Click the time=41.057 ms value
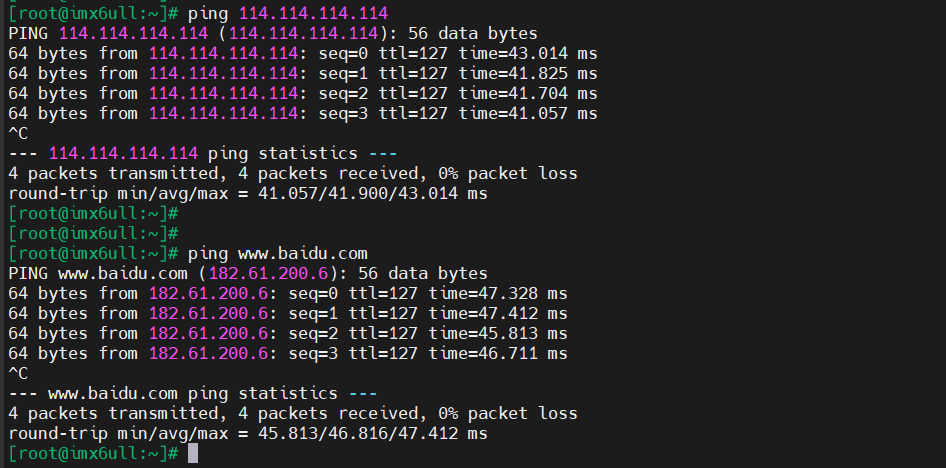 tap(528, 113)
